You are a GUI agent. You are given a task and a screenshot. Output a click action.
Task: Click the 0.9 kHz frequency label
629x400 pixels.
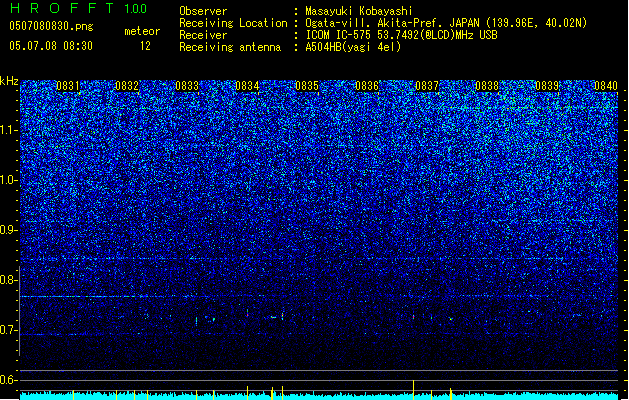coord(8,230)
